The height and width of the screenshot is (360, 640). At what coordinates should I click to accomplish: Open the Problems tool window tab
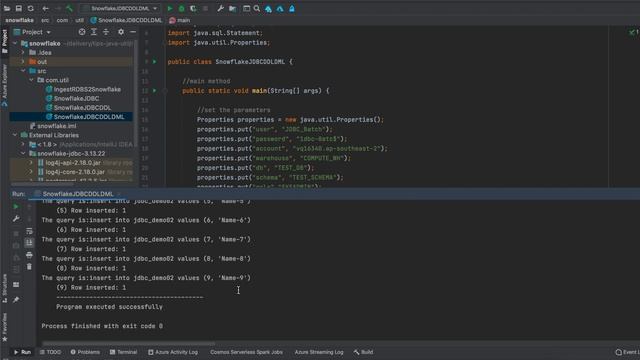(x=85, y=352)
